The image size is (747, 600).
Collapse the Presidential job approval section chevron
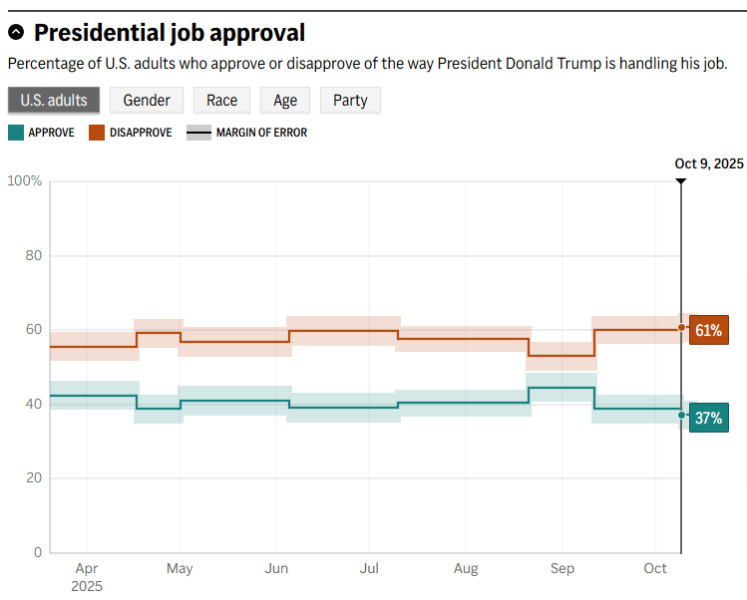[x=16, y=34]
